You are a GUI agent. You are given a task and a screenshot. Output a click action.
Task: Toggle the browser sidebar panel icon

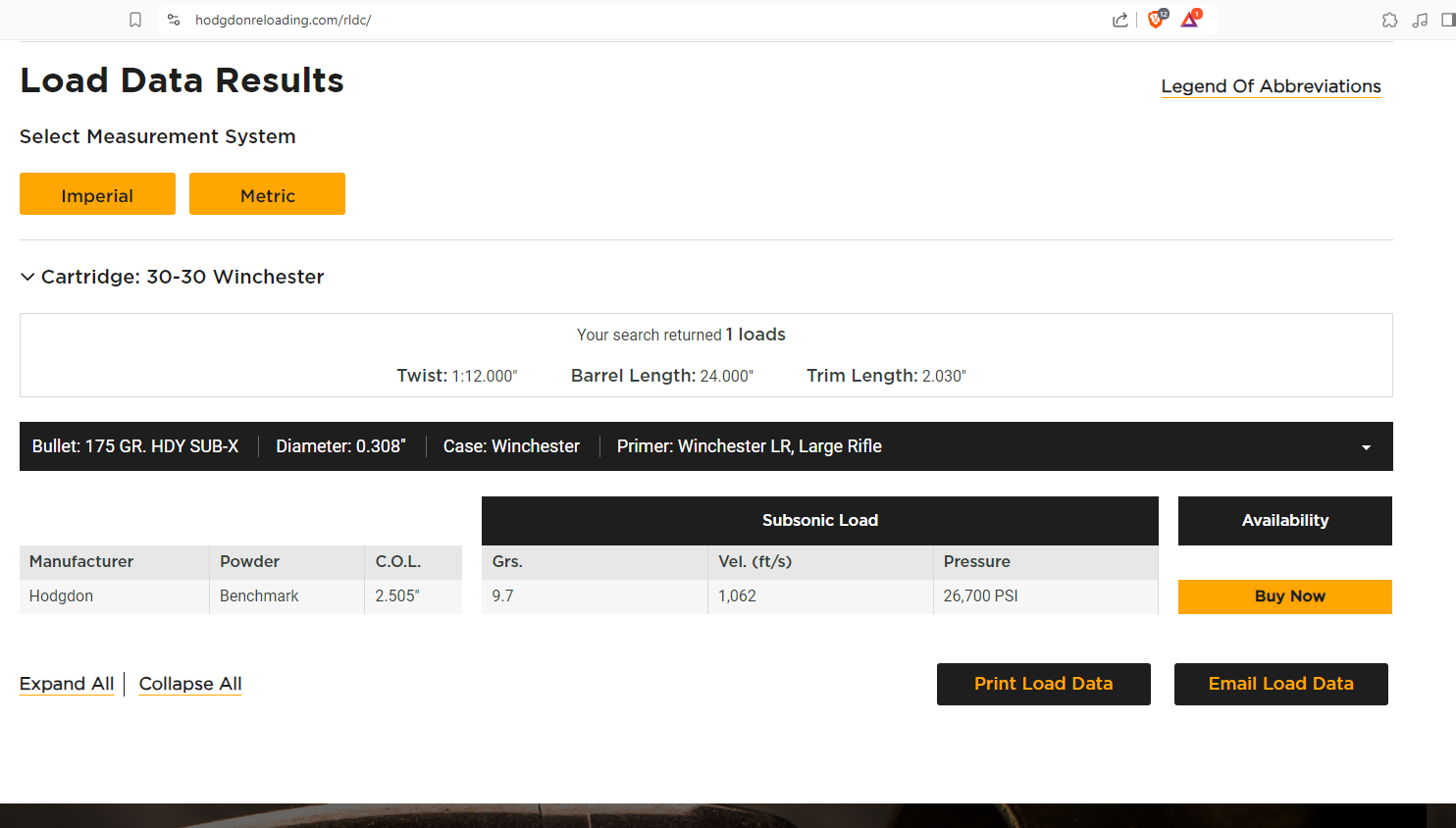pos(1448,20)
